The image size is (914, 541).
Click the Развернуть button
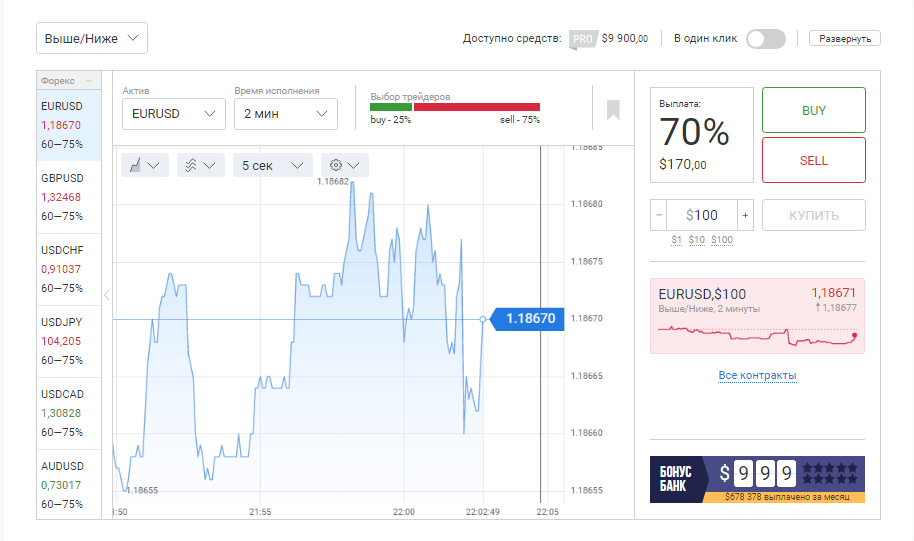tap(844, 39)
